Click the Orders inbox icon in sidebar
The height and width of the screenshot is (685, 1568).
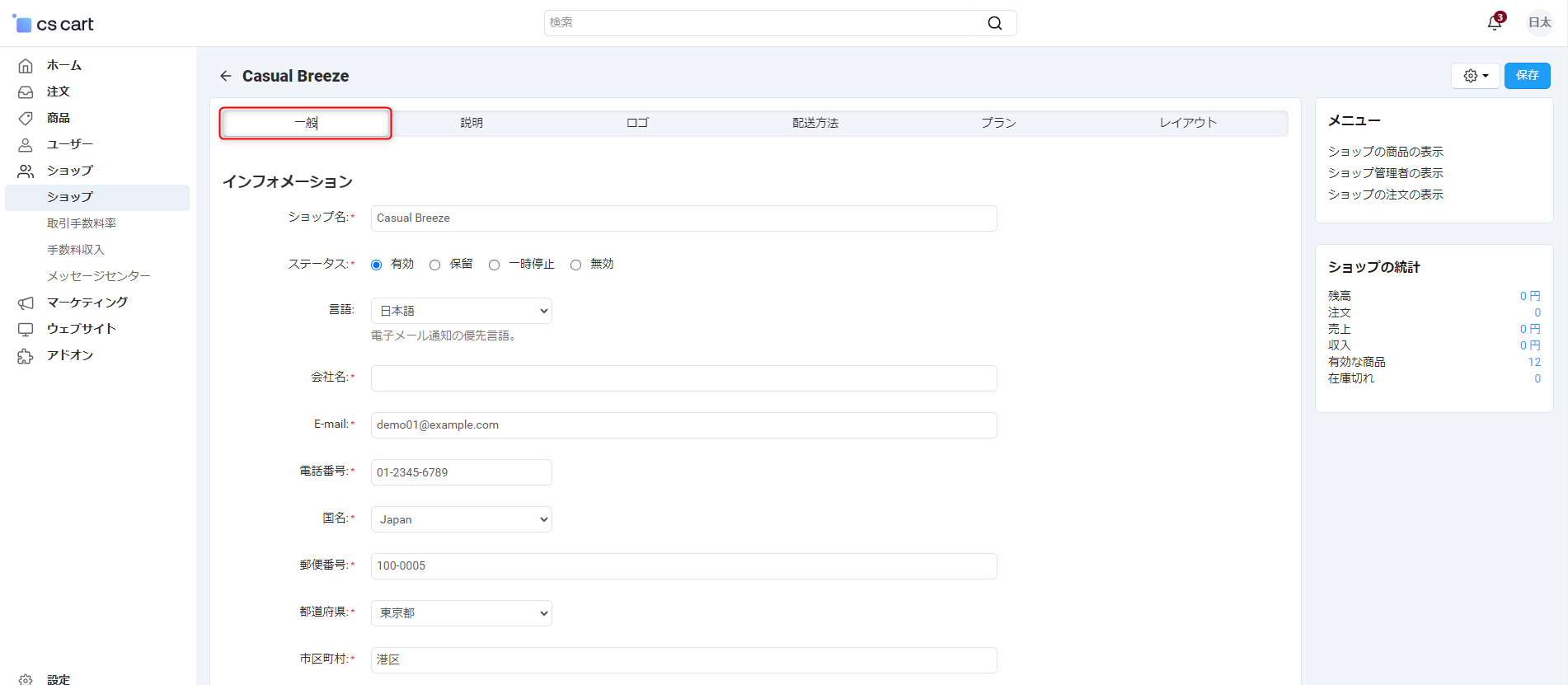26,92
